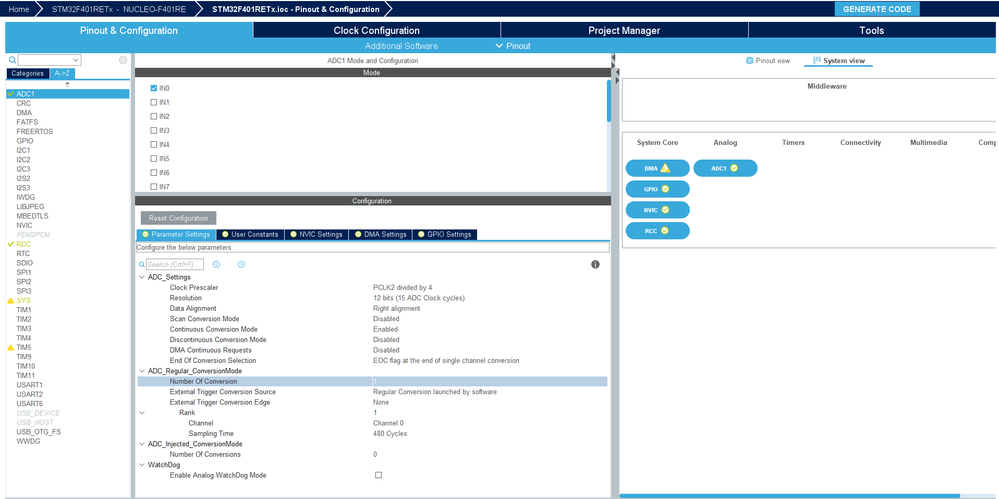999x499 pixels.
Task: Go to Home breadcrumb
Action: tap(18, 9)
